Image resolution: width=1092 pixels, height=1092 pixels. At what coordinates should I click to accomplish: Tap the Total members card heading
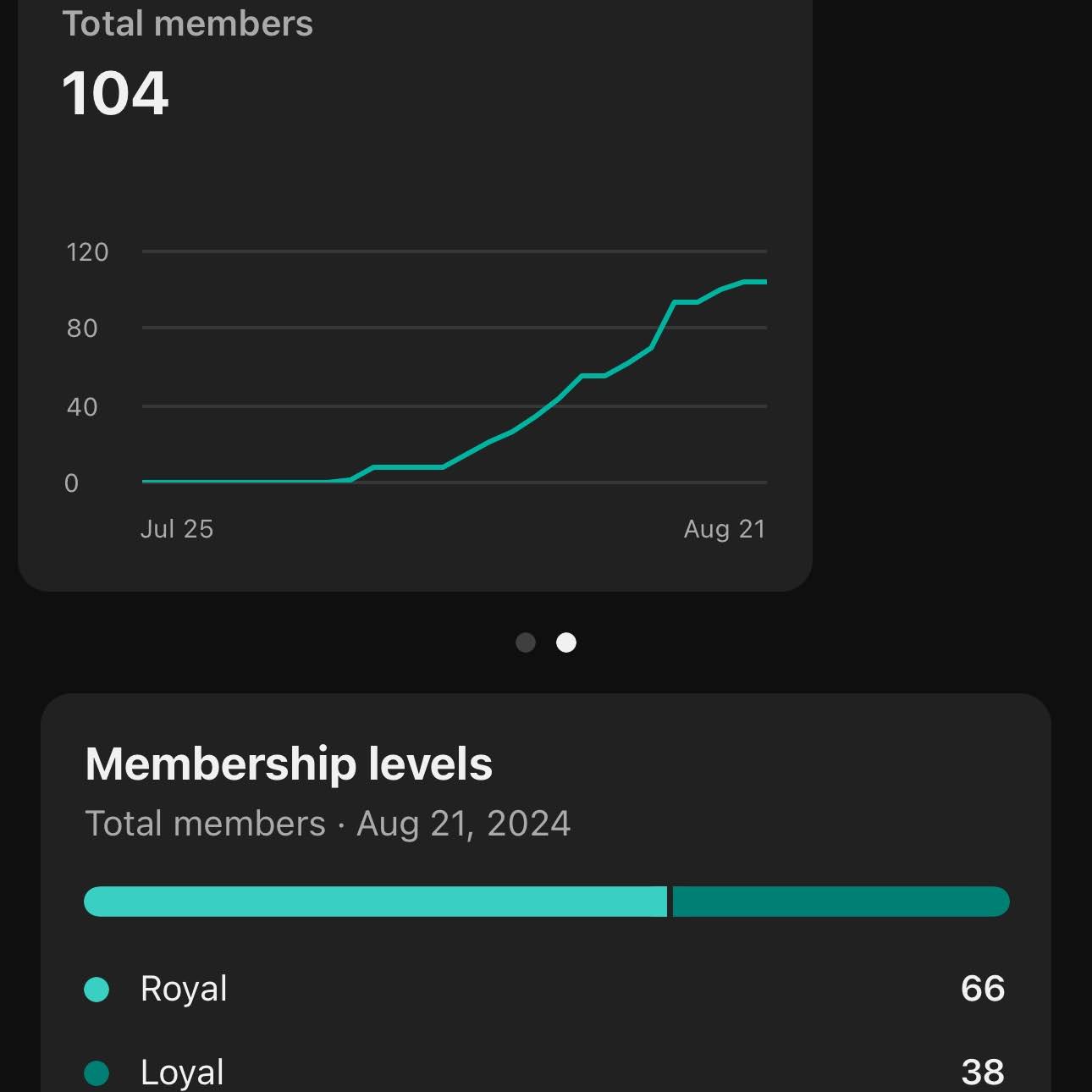point(187,24)
